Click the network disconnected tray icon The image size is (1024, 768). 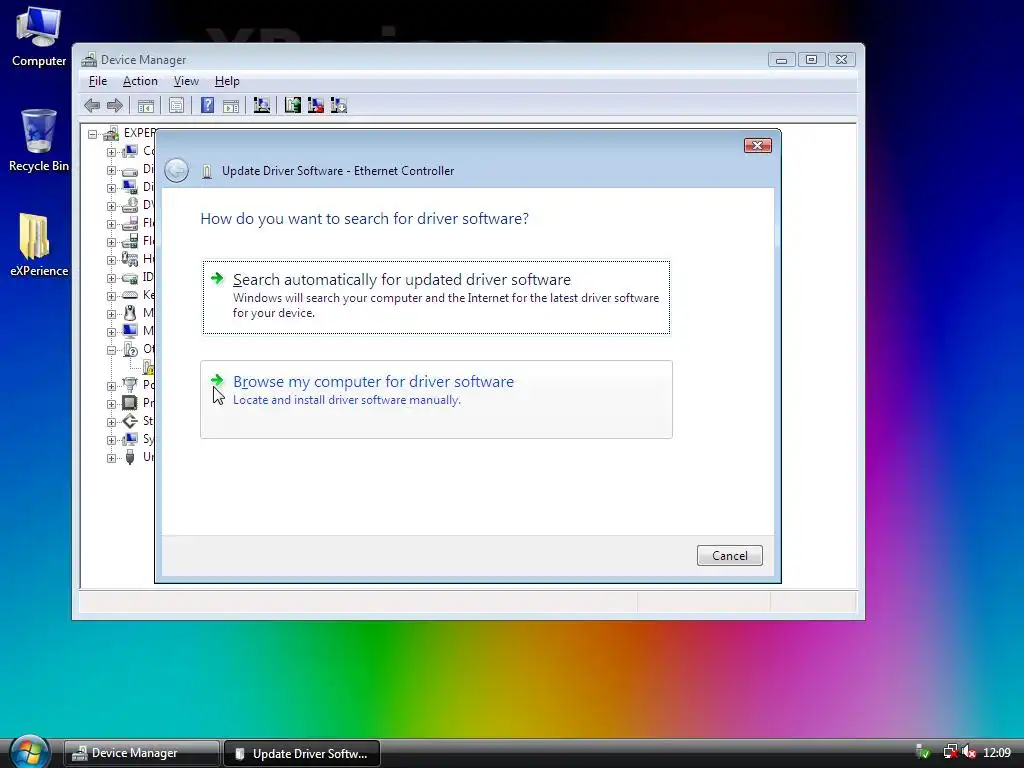tap(950, 753)
